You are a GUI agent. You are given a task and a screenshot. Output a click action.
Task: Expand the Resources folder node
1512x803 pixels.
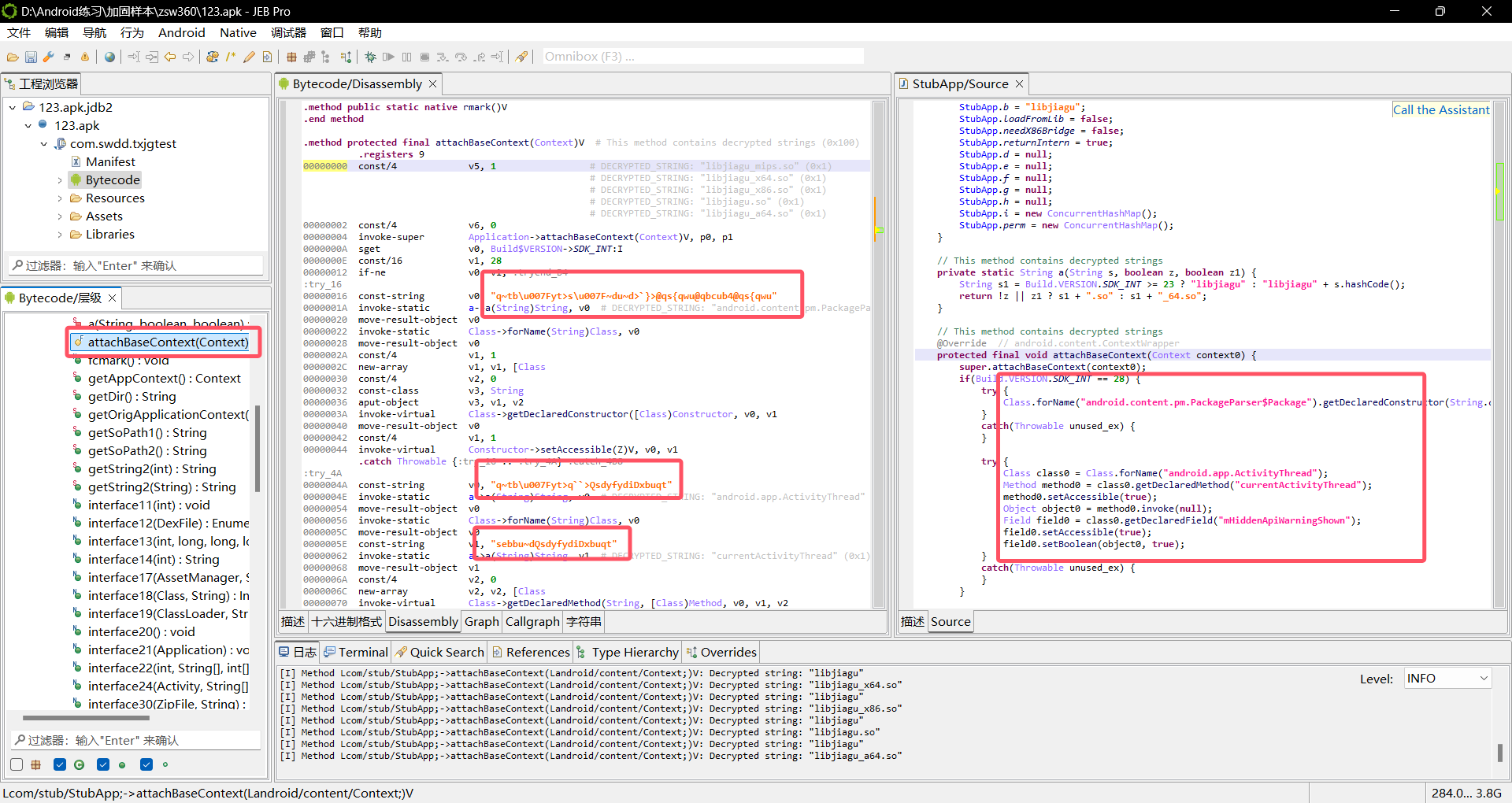[x=60, y=198]
